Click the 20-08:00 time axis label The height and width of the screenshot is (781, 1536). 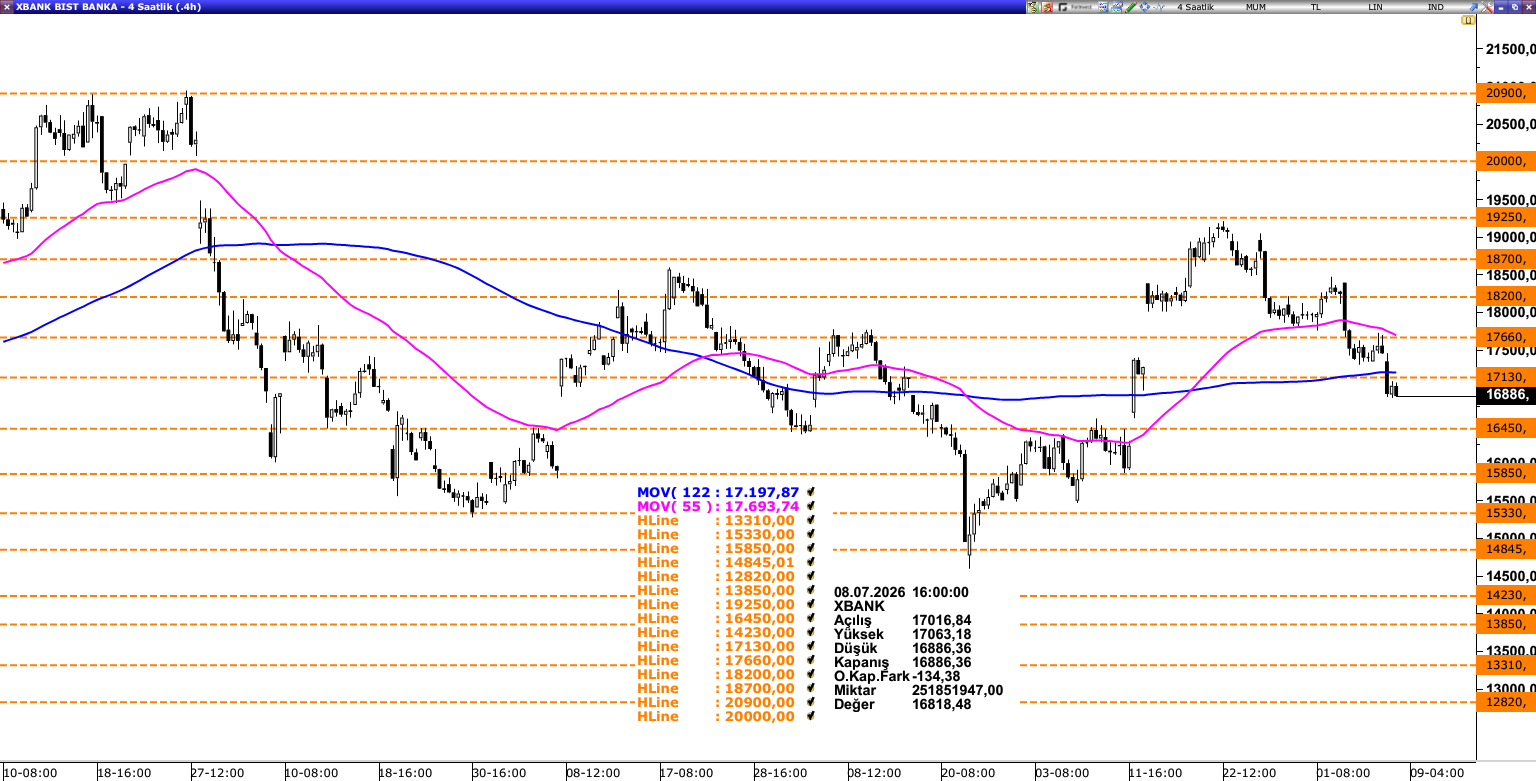(x=968, y=773)
